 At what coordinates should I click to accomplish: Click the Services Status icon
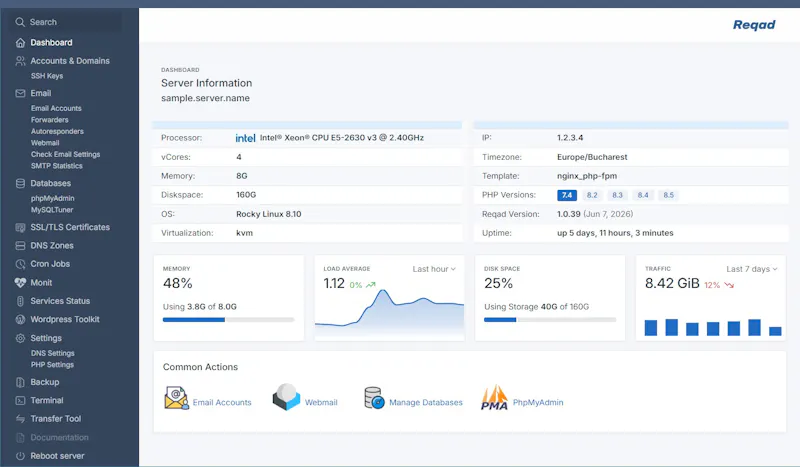pyautogui.click(x=20, y=301)
